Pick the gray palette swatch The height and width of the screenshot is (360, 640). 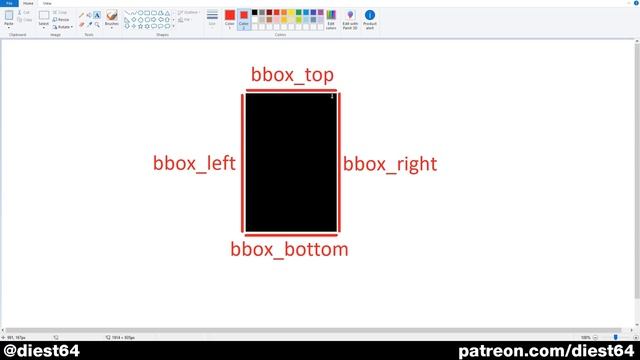[262, 12]
